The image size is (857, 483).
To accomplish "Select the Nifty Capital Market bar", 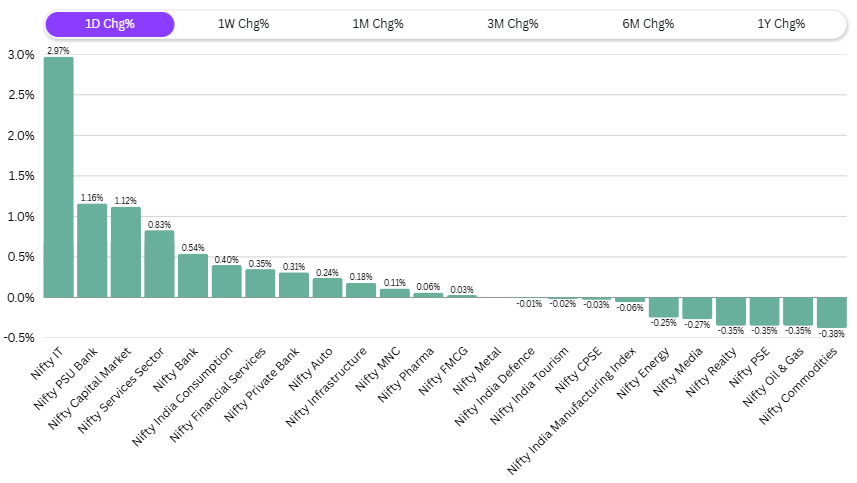I will [x=126, y=252].
